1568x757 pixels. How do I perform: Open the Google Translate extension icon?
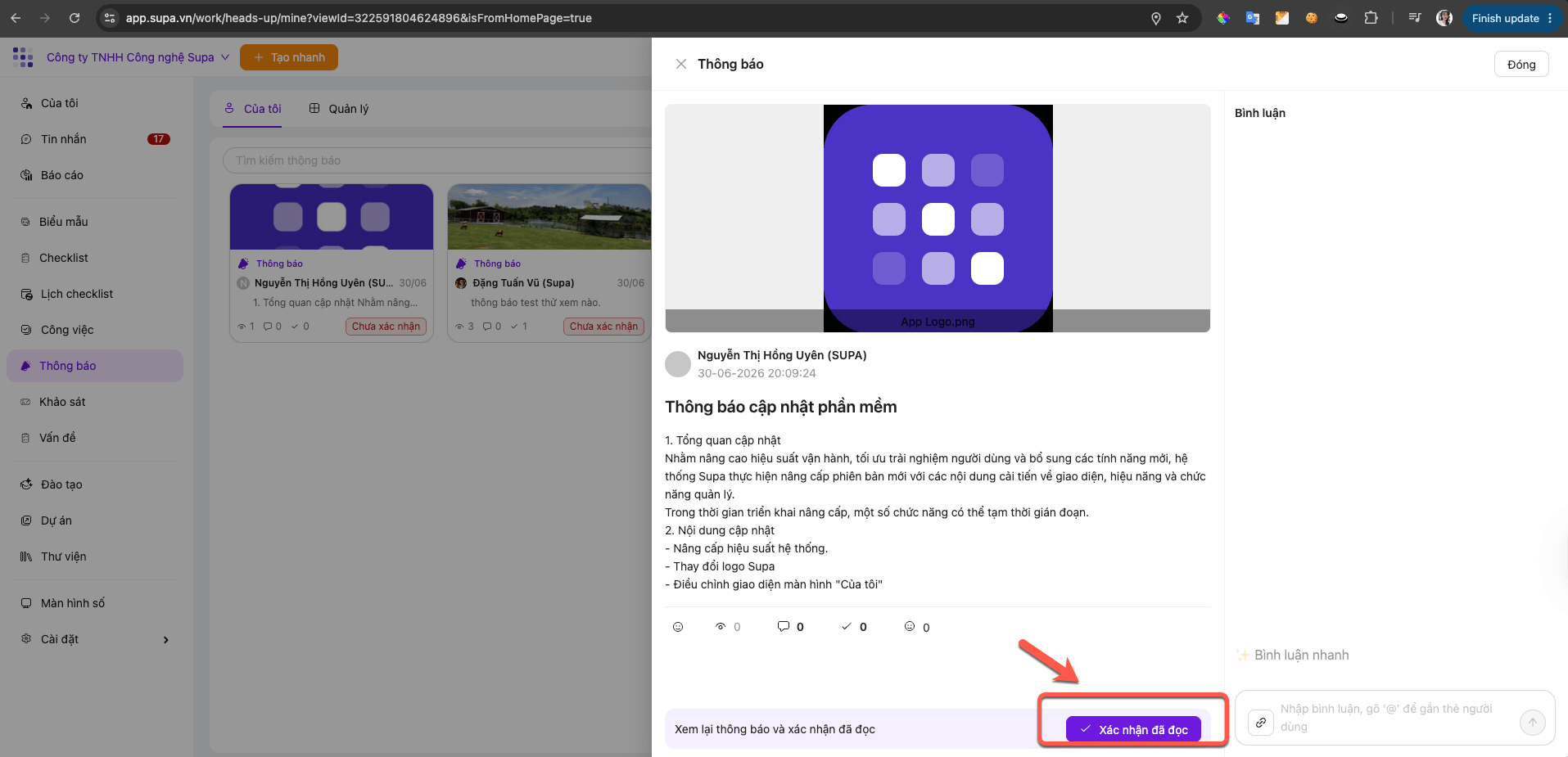[1253, 18]
